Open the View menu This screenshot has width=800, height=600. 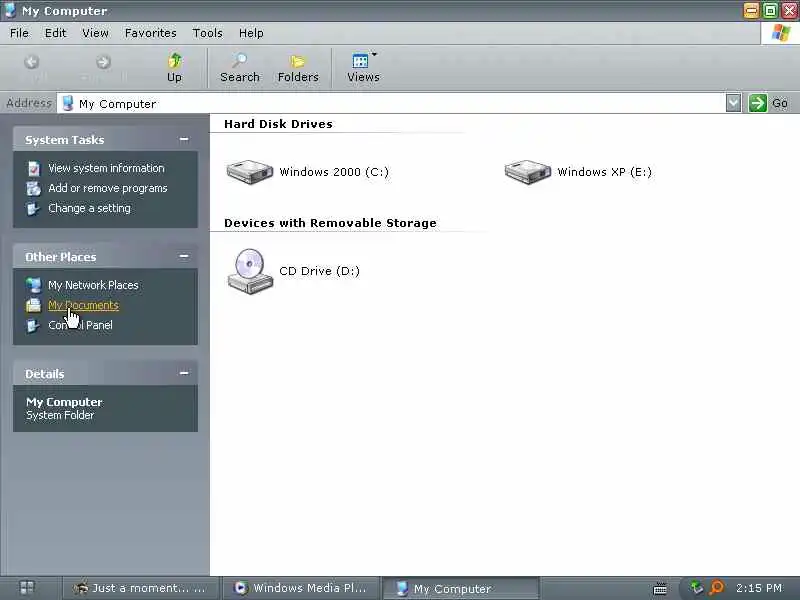(95, 33)
